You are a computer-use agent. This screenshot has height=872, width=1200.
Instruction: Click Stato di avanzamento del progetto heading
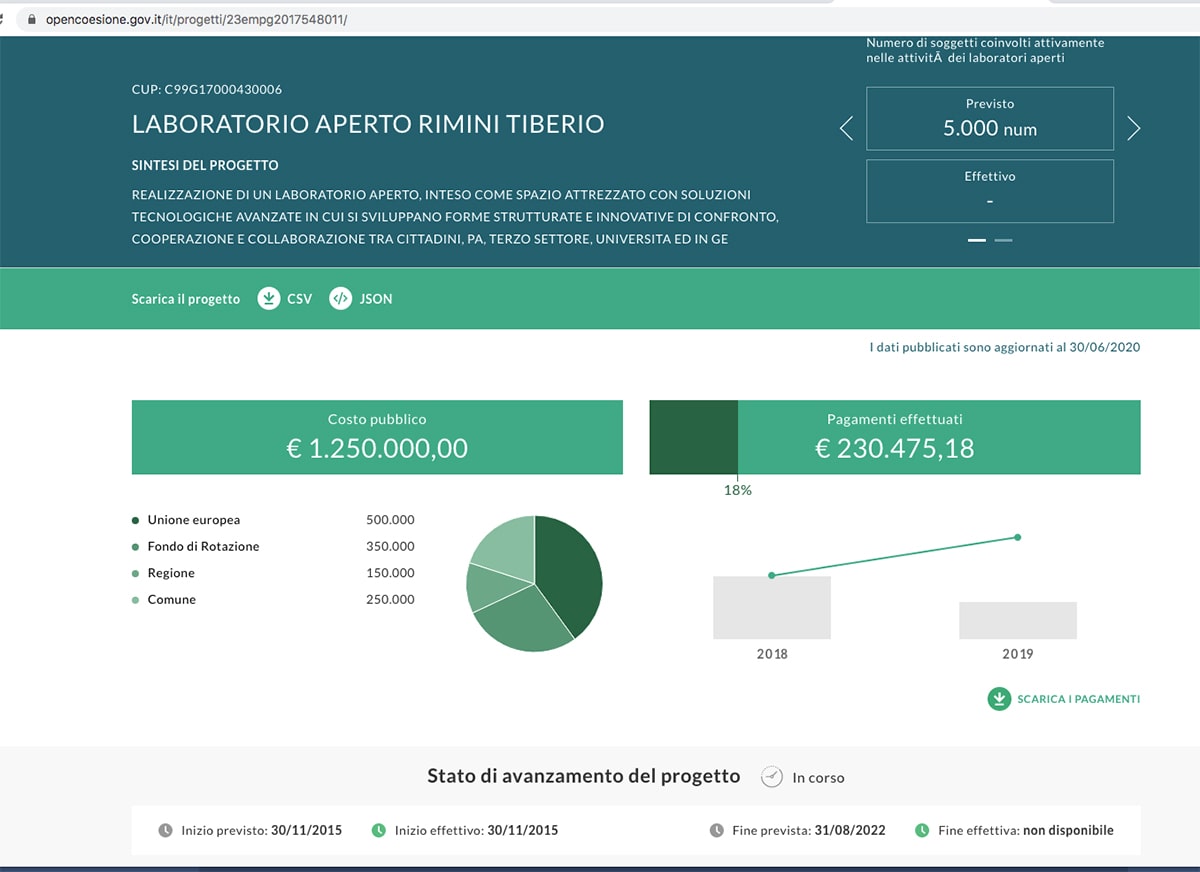pos(584,776)
